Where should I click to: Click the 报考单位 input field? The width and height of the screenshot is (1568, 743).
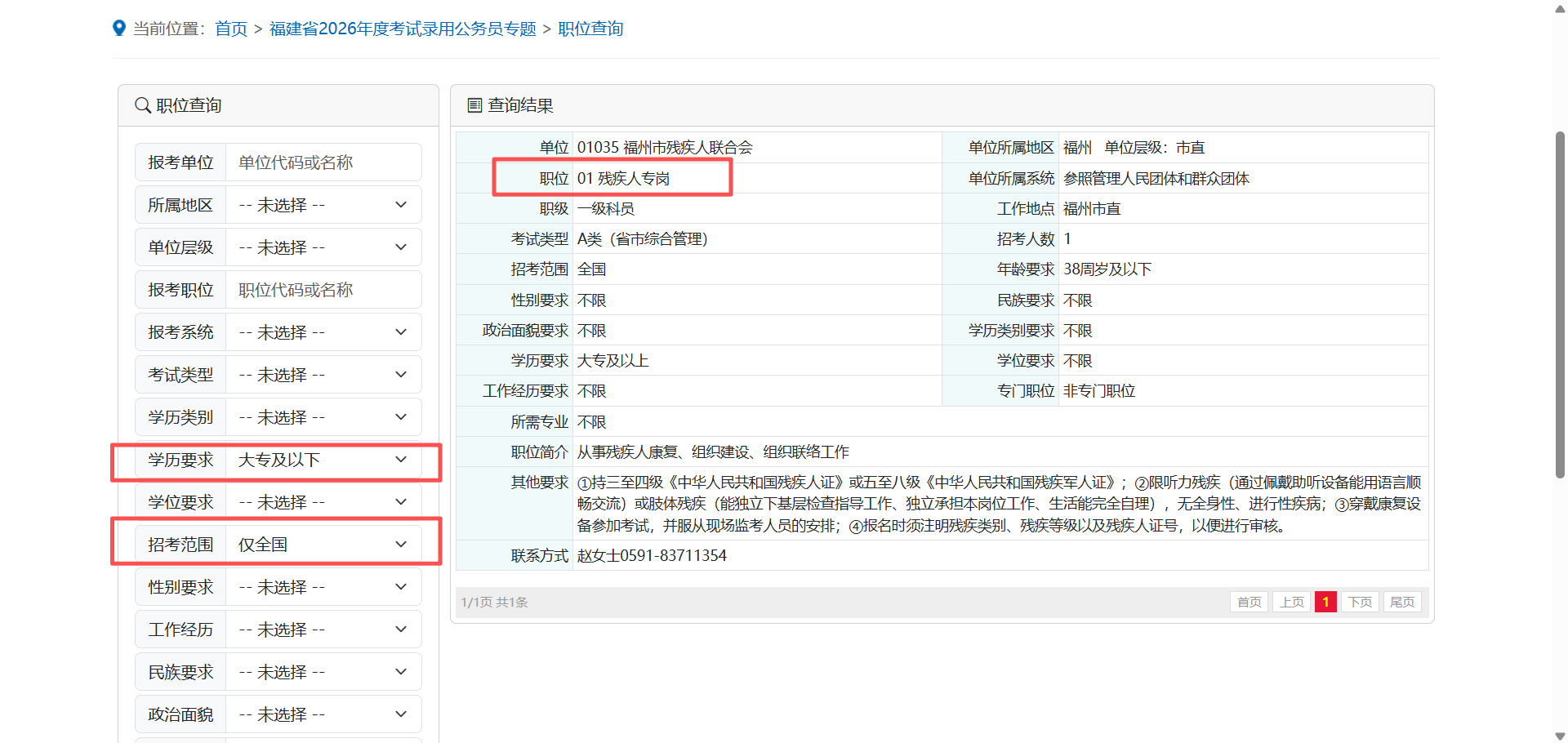tap(323, 162)
